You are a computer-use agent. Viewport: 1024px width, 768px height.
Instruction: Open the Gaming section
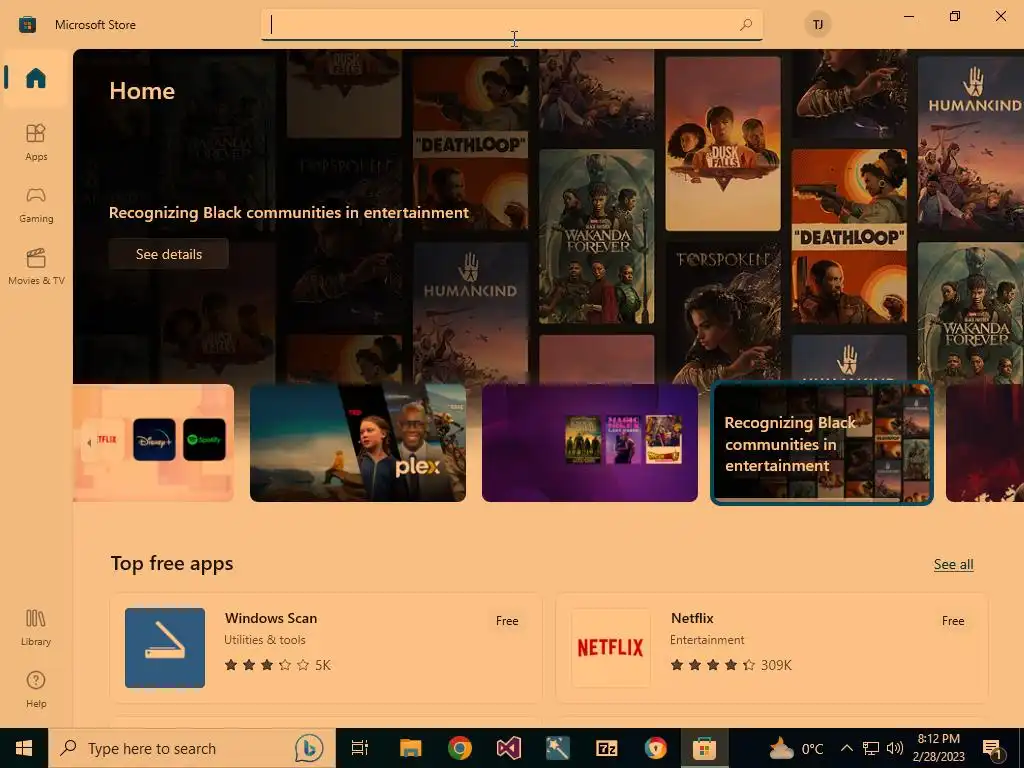pos(36,205)
